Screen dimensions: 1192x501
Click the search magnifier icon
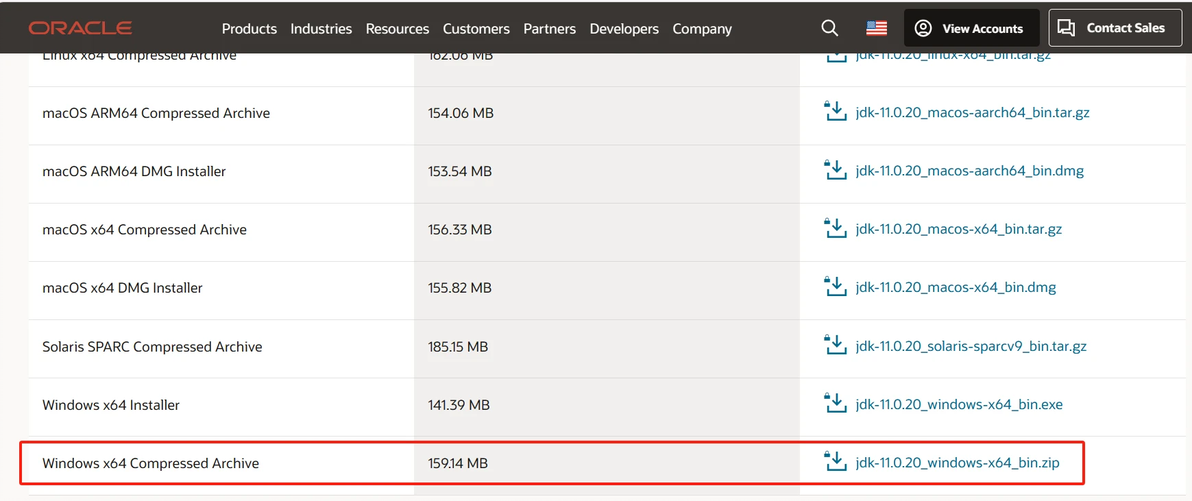830,28
